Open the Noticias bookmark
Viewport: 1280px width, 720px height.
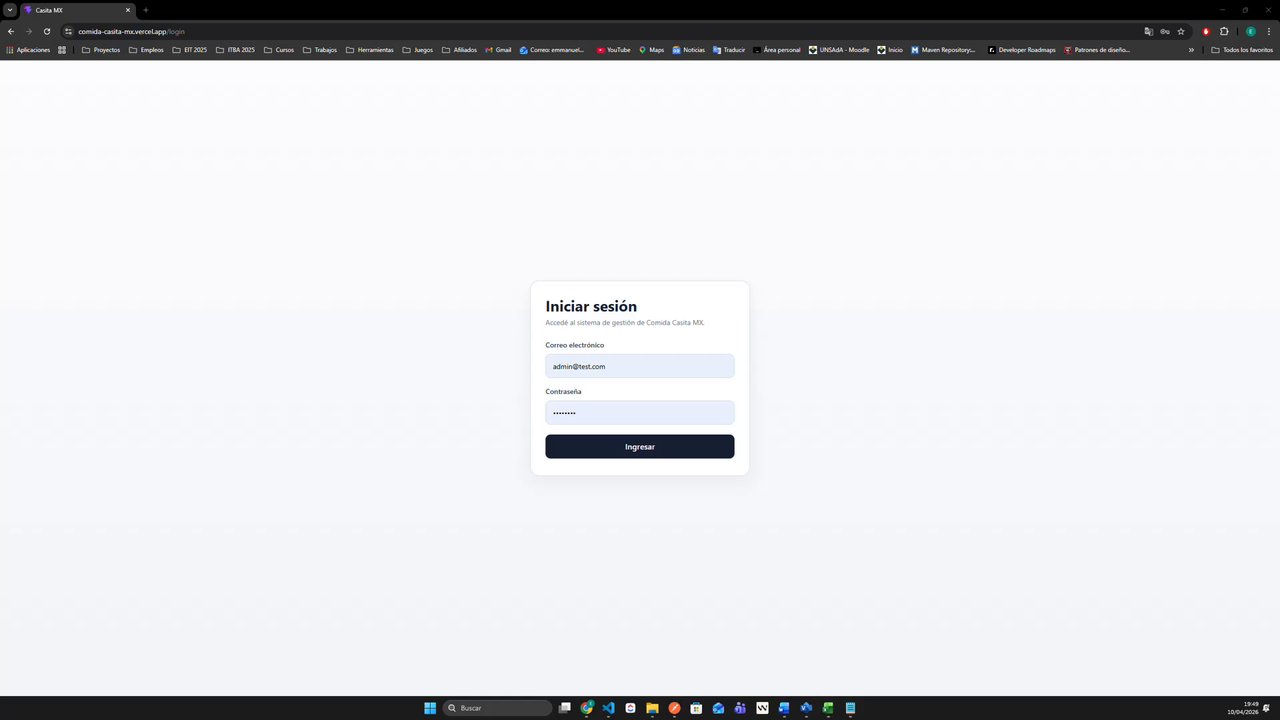[688, 49]
